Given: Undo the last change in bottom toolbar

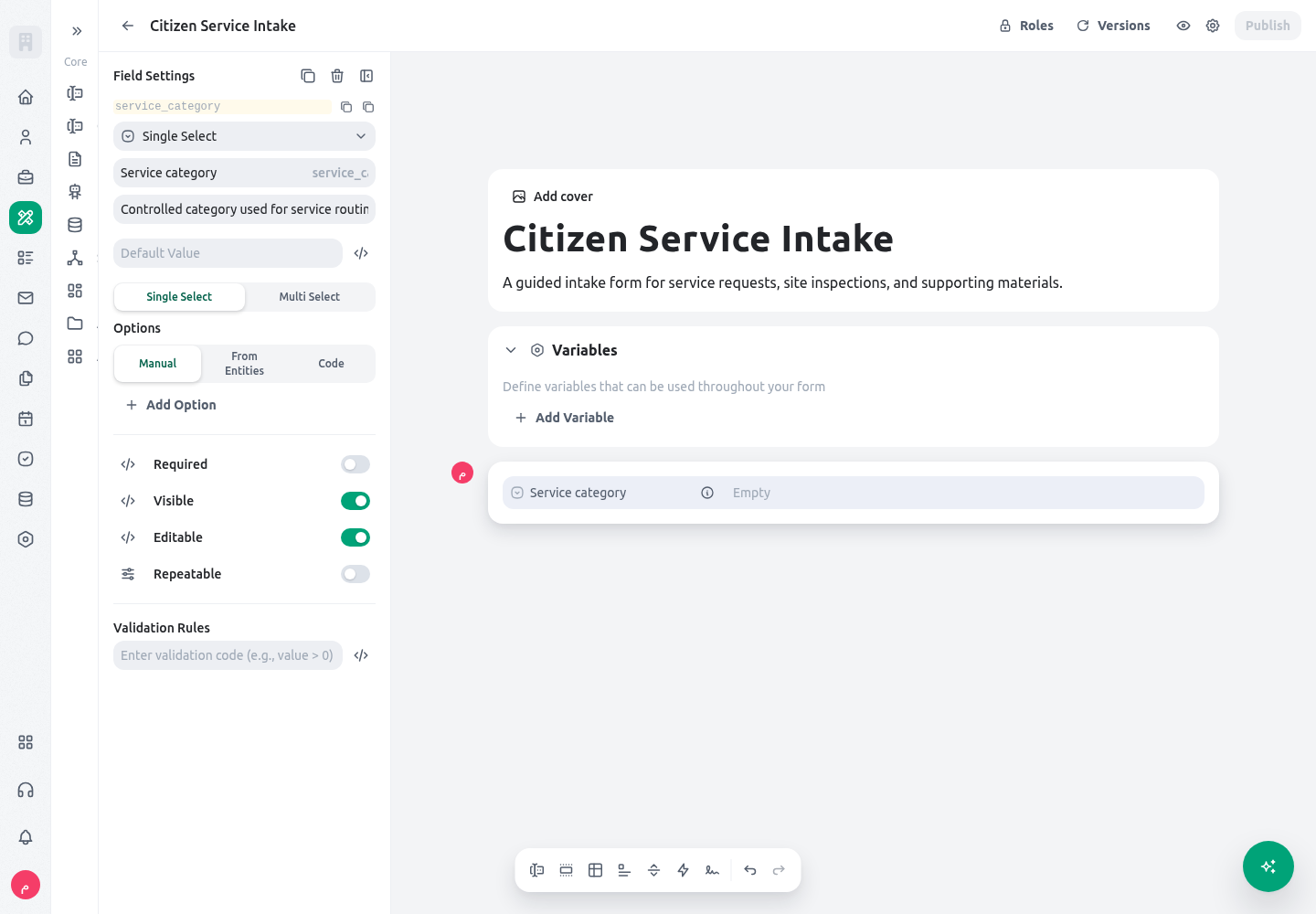Looking at the screenshot, I should coord(750,870).
